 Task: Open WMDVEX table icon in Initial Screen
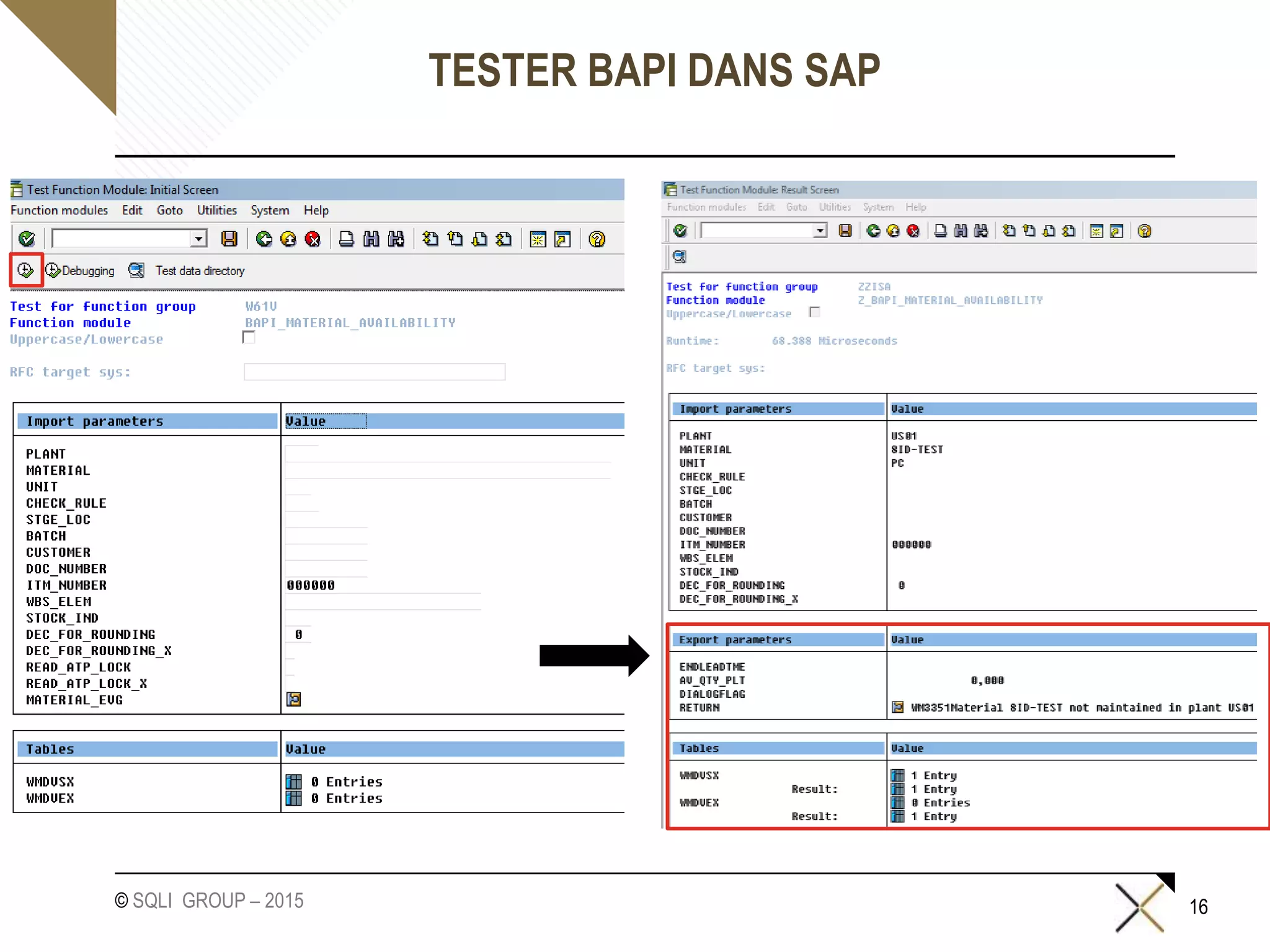pos(294,798)
